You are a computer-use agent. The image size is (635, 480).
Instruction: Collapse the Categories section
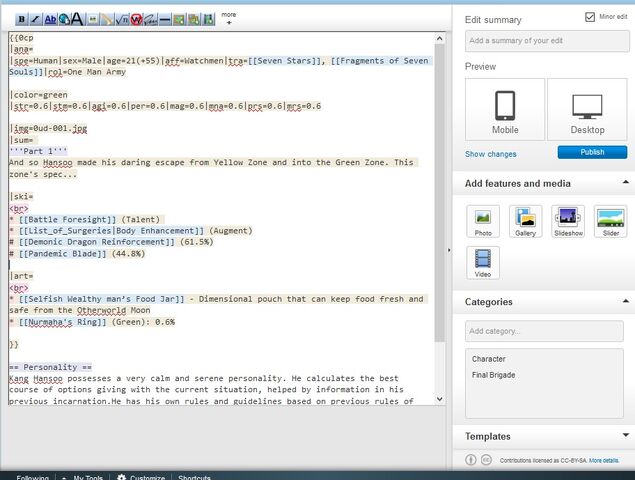point(626,301)
